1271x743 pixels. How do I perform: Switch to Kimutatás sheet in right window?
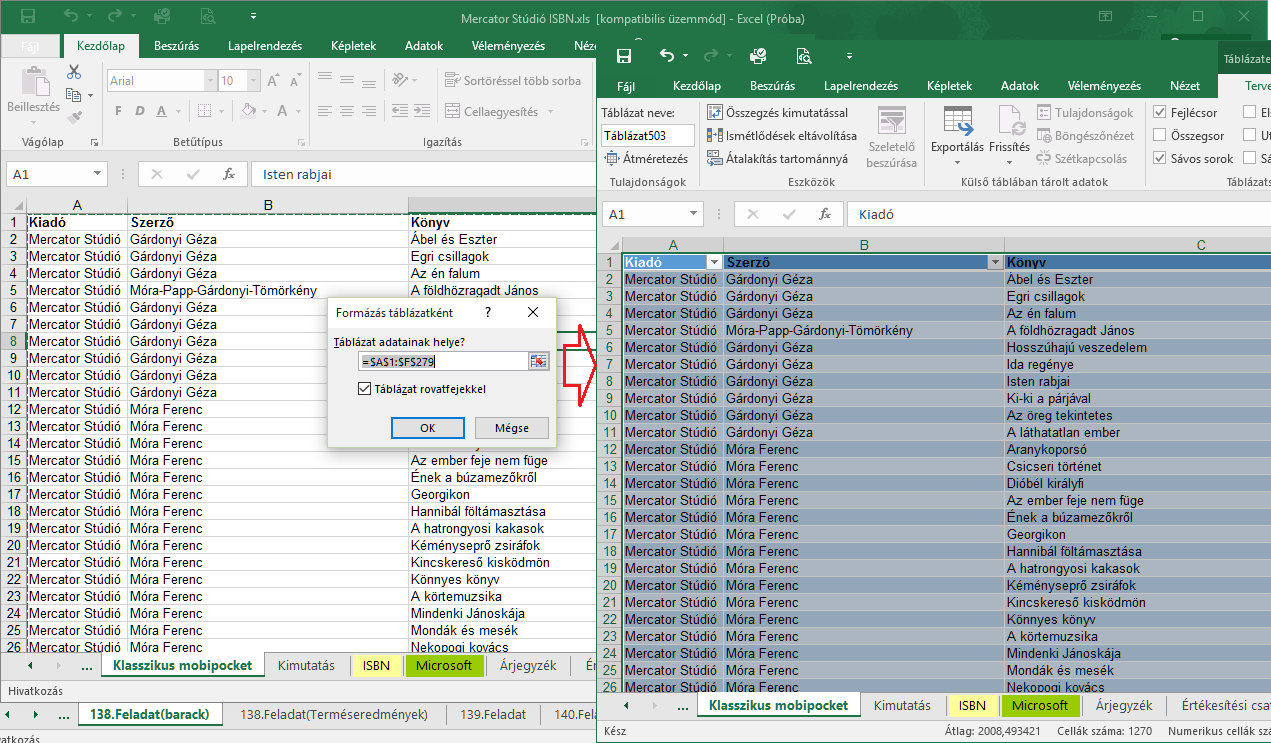[x=902, y=705]
